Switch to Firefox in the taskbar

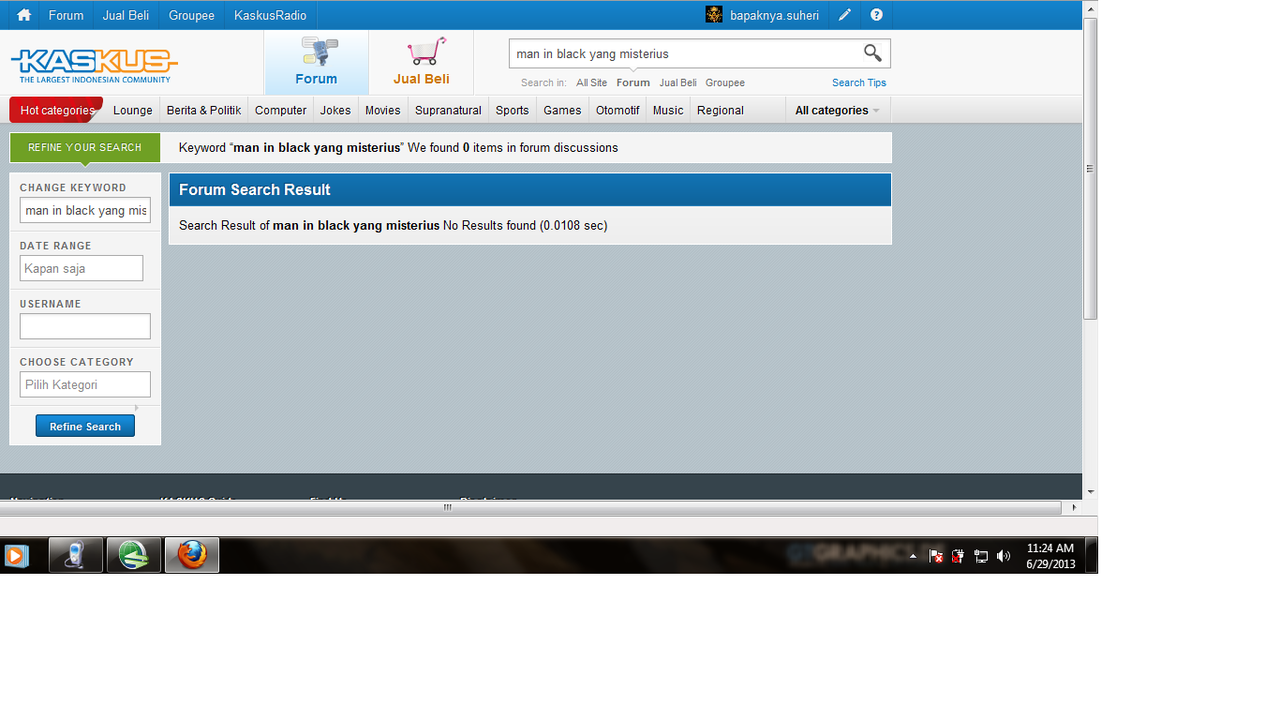(192, 555)
